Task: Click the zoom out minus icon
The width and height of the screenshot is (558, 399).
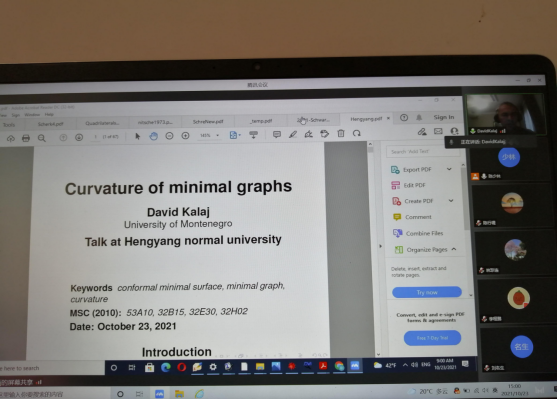Action: point(169,136)
